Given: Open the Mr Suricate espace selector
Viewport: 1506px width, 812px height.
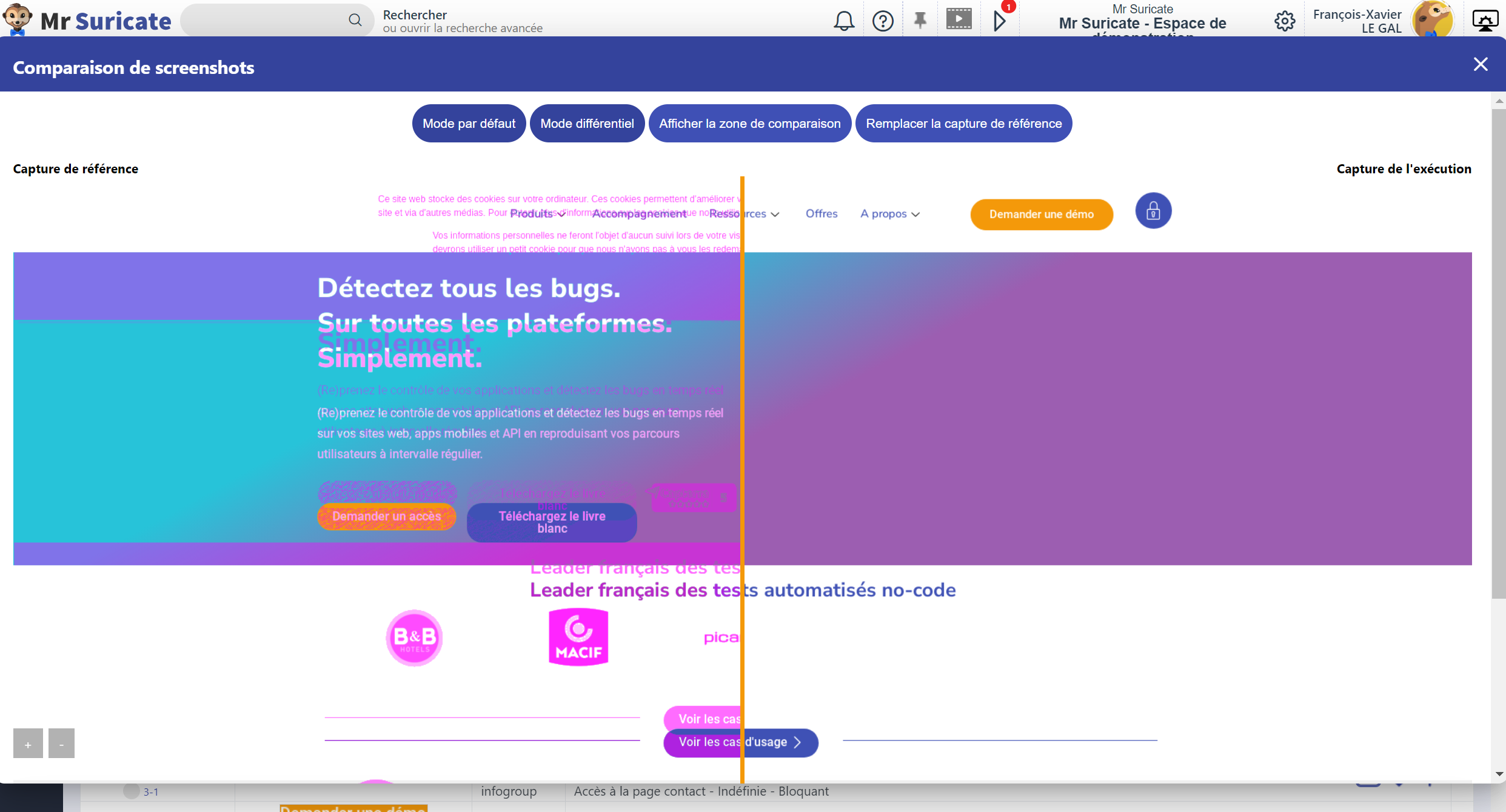Looking at the screenshot, I should coord(1142,20).
